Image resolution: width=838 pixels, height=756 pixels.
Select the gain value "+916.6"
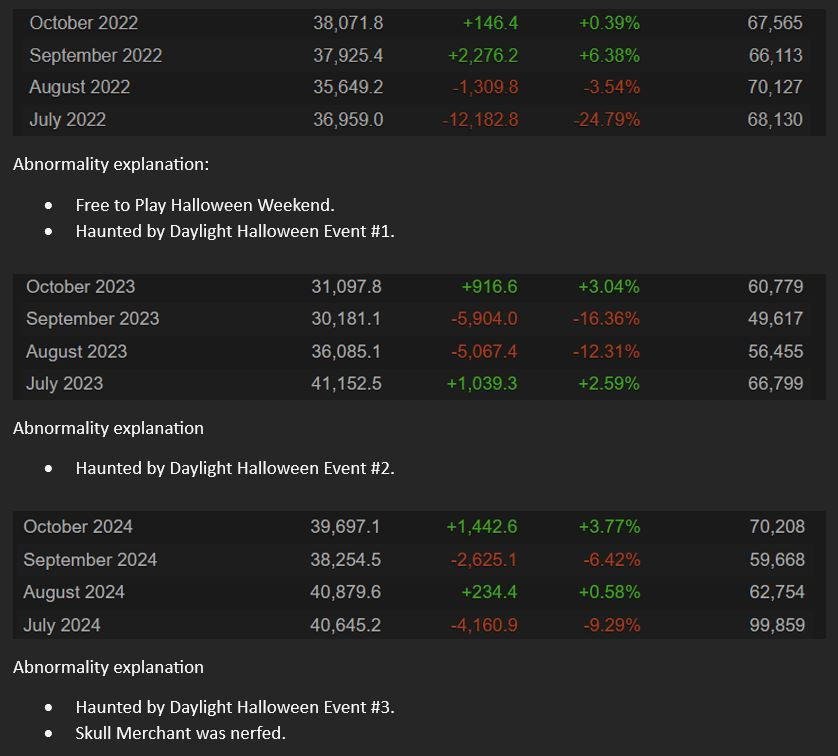490,287
